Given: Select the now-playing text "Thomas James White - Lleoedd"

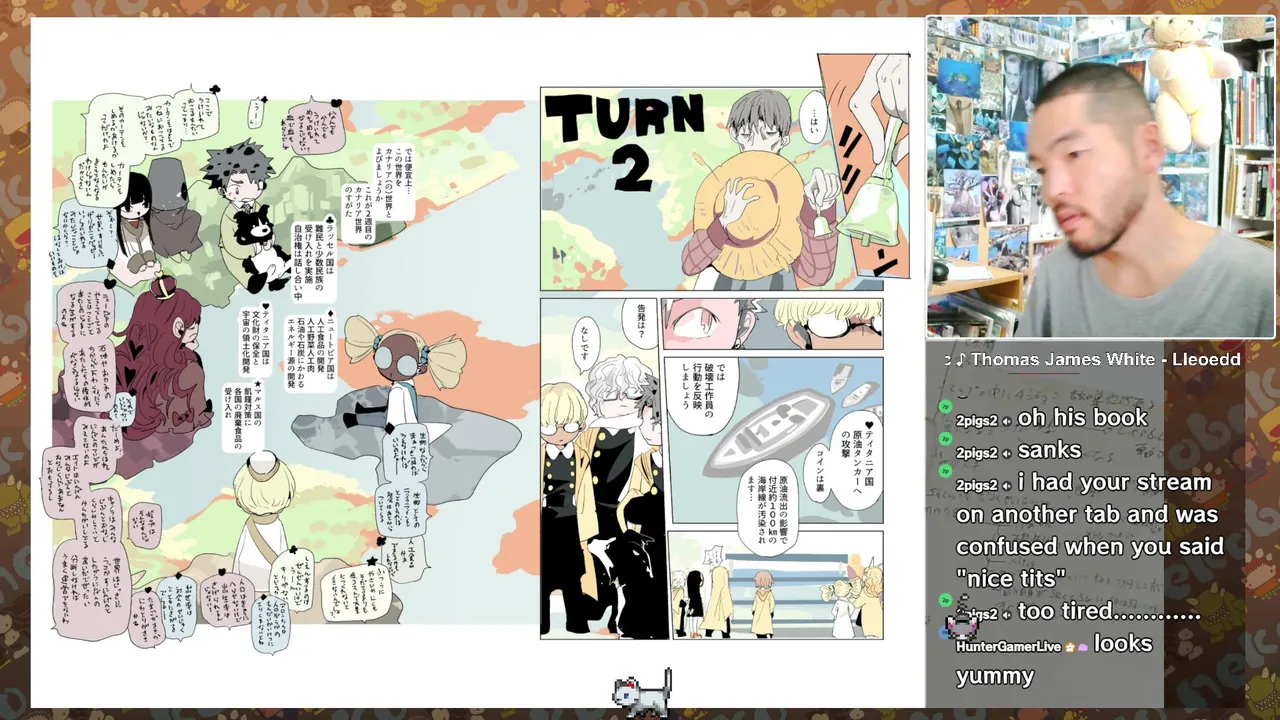Looking at the screenshot, I should [x=1105, y=359].
